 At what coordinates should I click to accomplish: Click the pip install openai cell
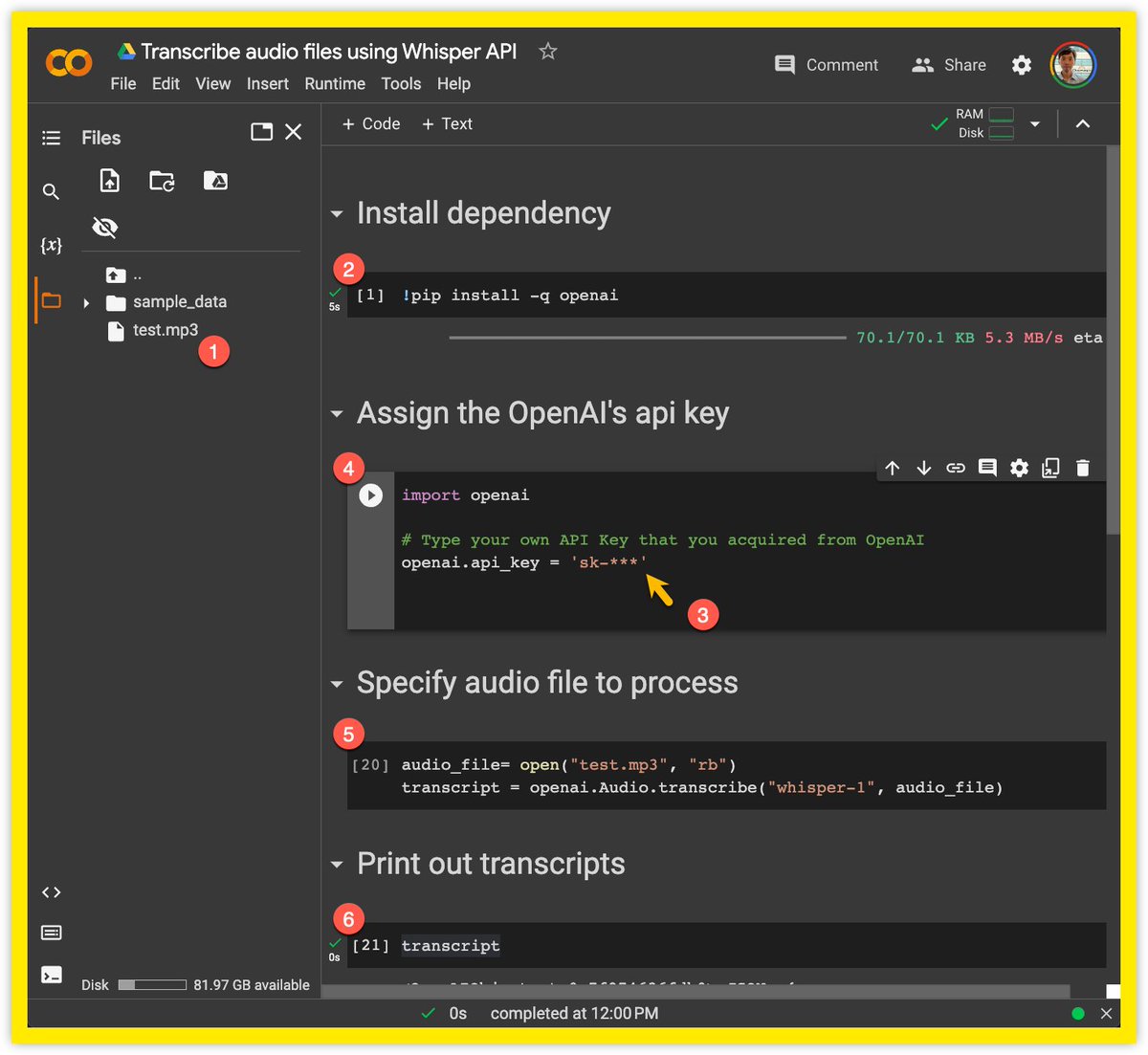(725, 295)
